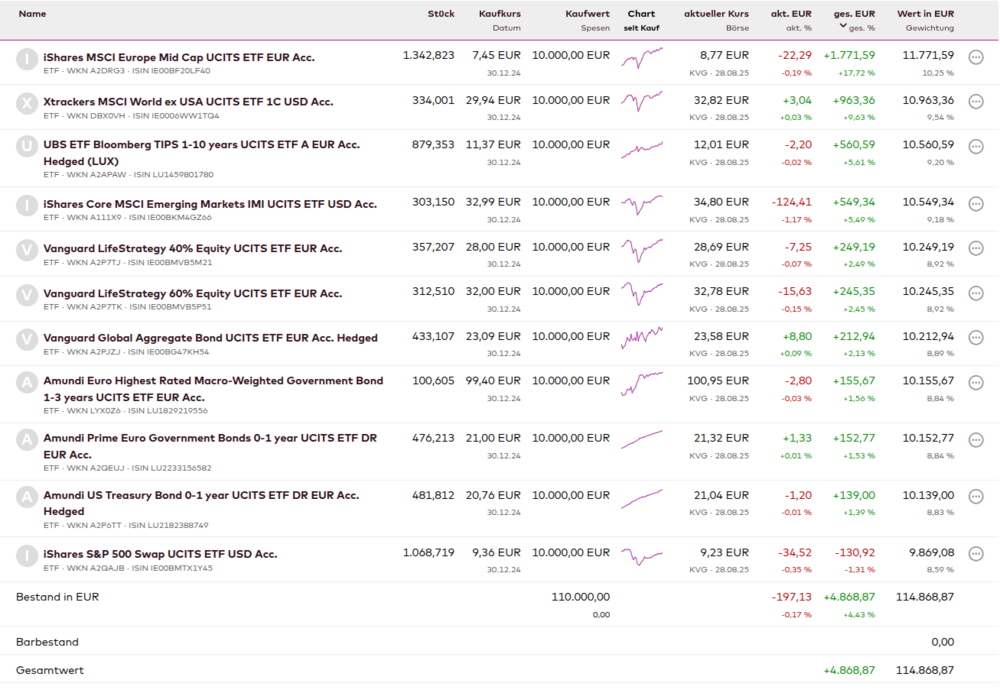1000x693 pixels.
Task: Click the daily loss -124,41 for Emerging Markets
Action: click(791, 202)
